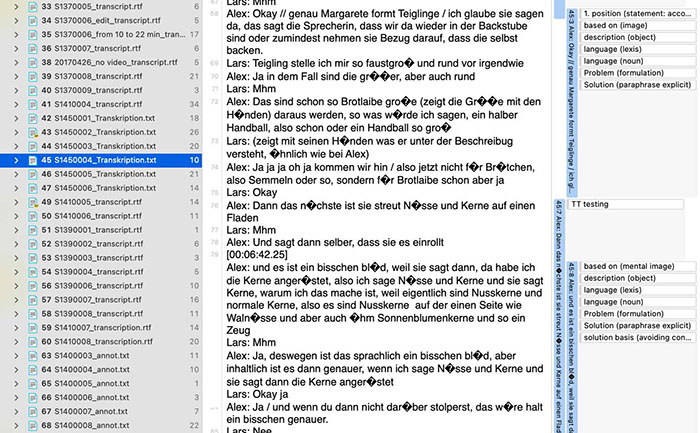Screen dimensions: 700x433
Task: Expand the S1400008_annot.txt document node
Action: tap(10, 425)
